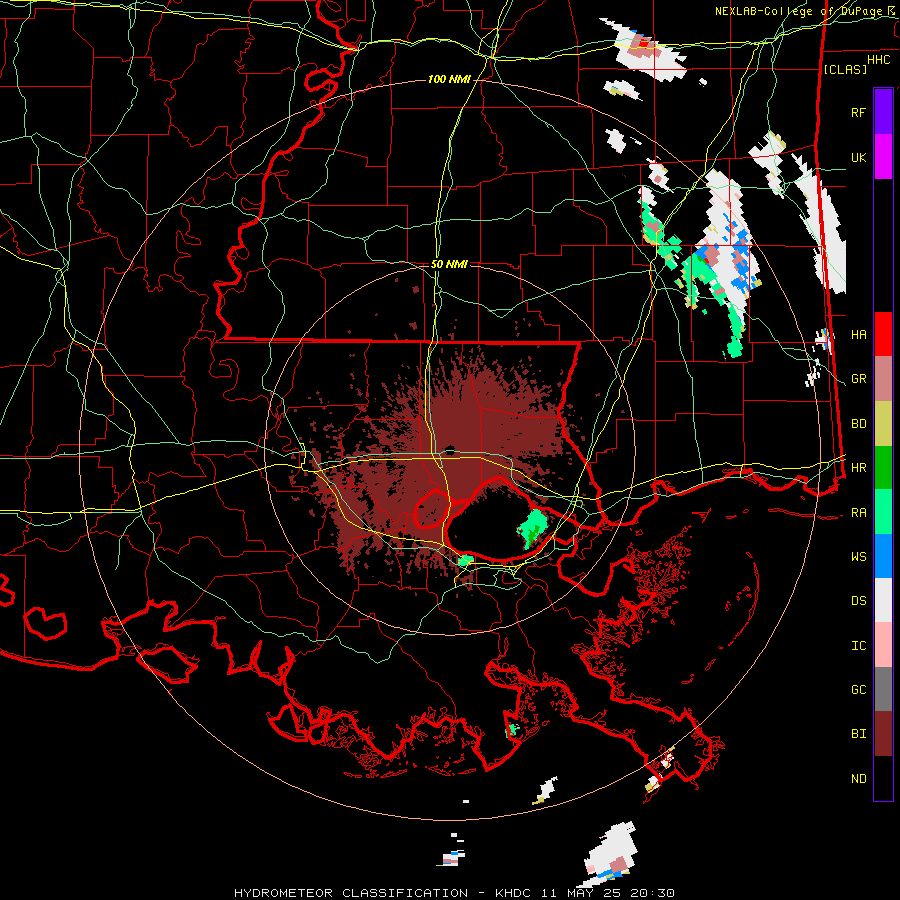Click the ND legend label
The image size is (900, 900).
coord(858,779)
